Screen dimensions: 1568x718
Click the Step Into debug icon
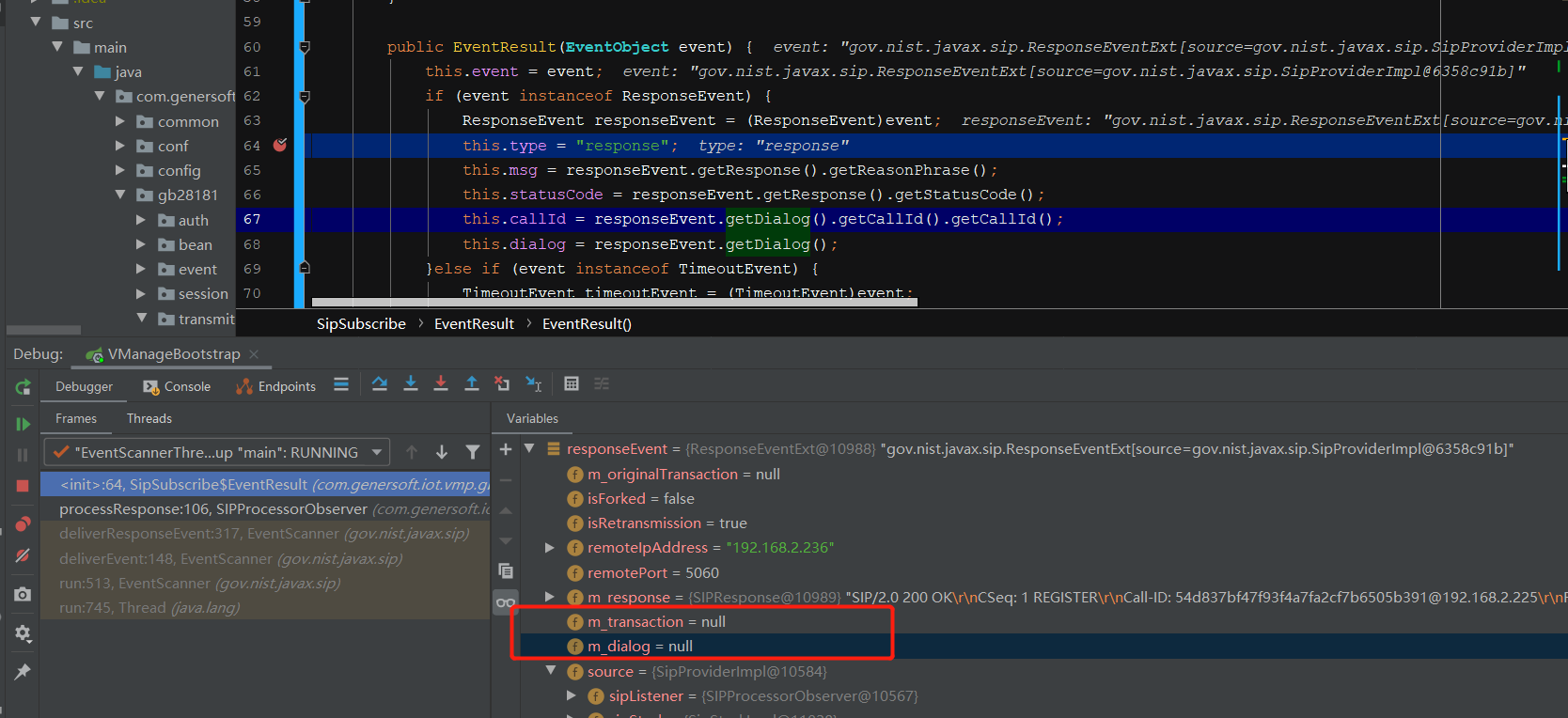(411, 384)
